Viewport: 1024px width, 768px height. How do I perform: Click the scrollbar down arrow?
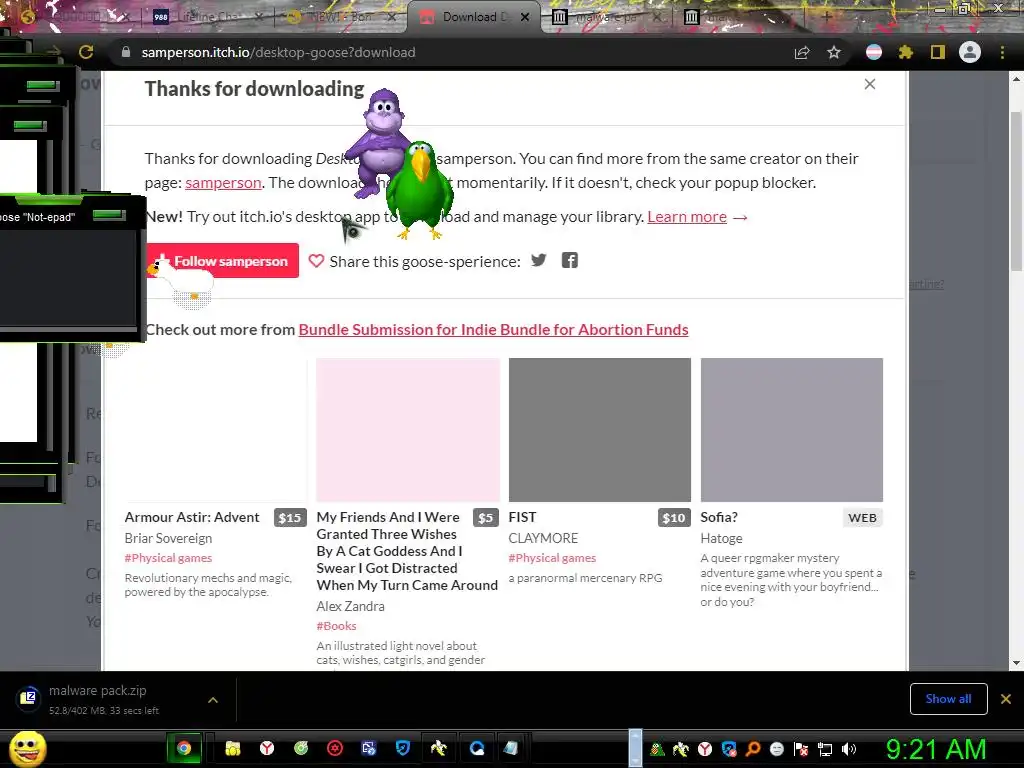click(x=1016, y=662)
